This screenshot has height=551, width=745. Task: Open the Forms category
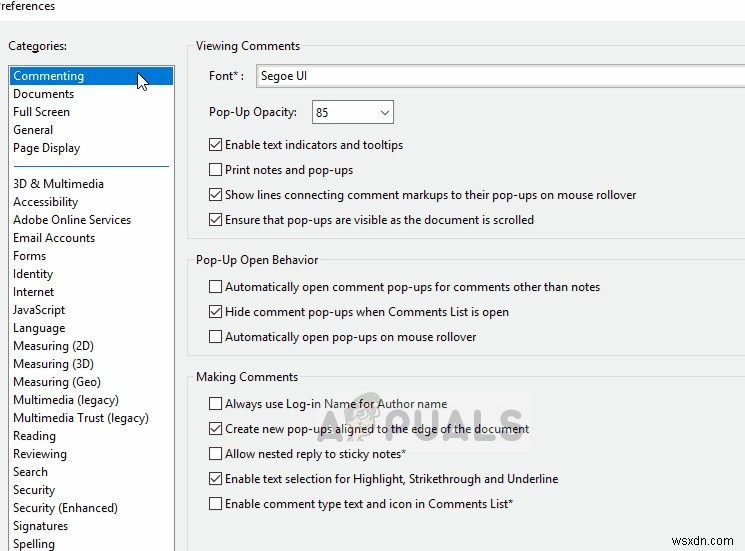(x=29, y=256)
